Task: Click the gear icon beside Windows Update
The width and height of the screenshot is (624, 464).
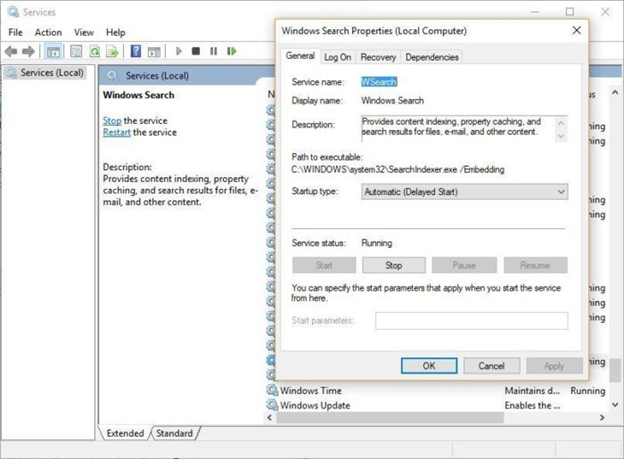Action: [272, 405]
